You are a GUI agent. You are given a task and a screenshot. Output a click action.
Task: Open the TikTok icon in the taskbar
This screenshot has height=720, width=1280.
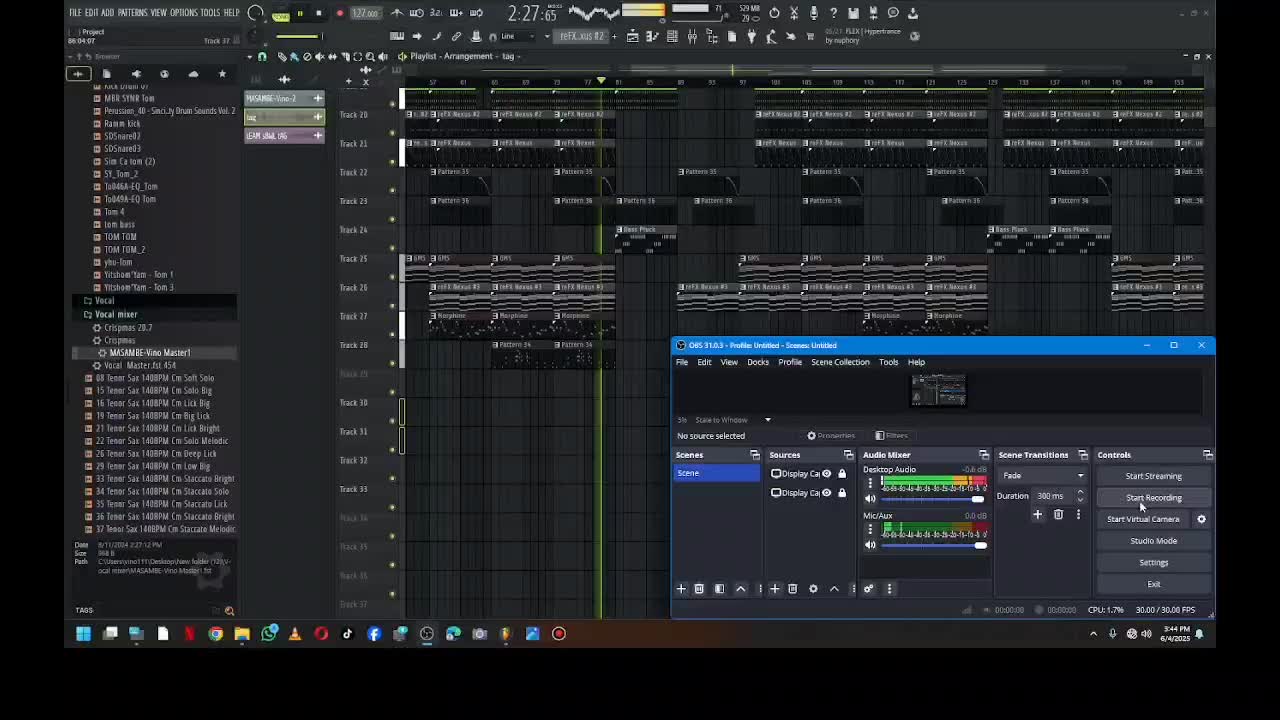click(347, 633)
